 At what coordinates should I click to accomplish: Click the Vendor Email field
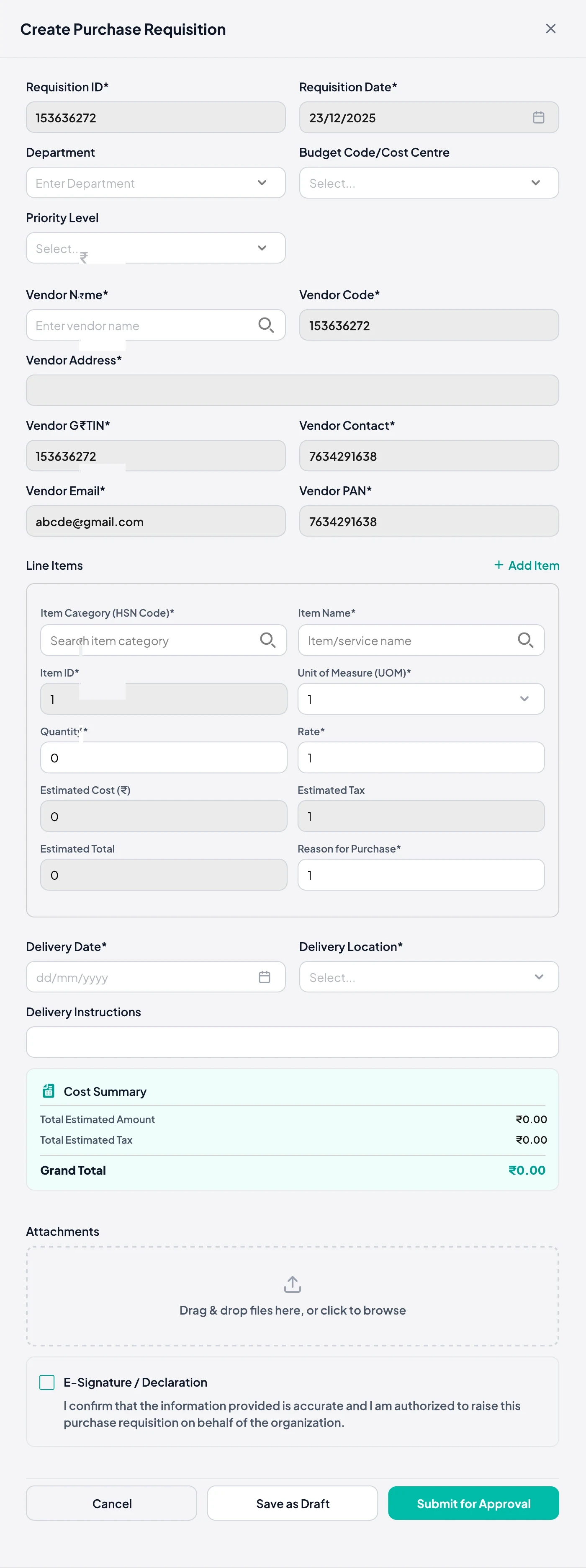point(156,521)
